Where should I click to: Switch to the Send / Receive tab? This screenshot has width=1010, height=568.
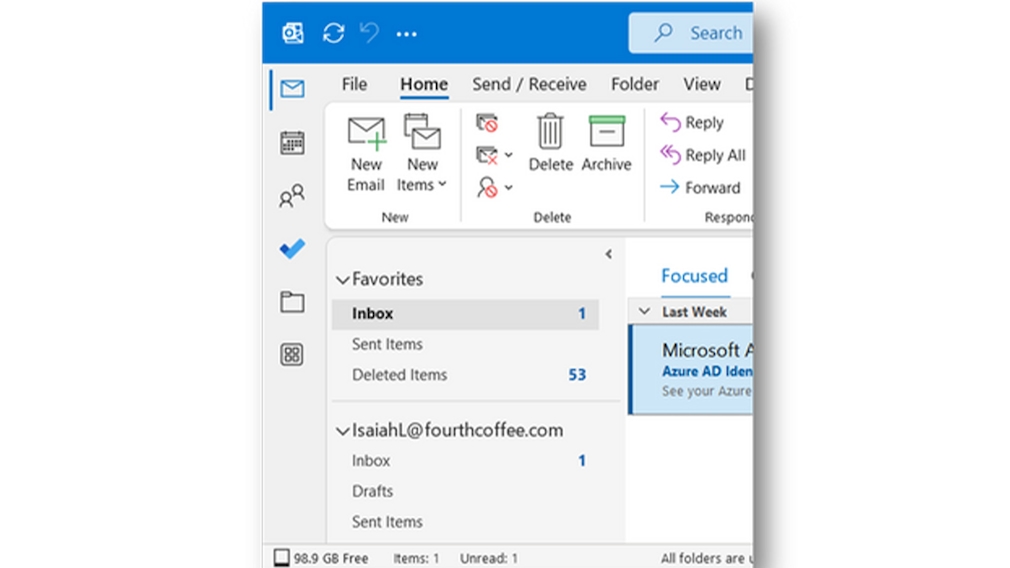[529, 84]
